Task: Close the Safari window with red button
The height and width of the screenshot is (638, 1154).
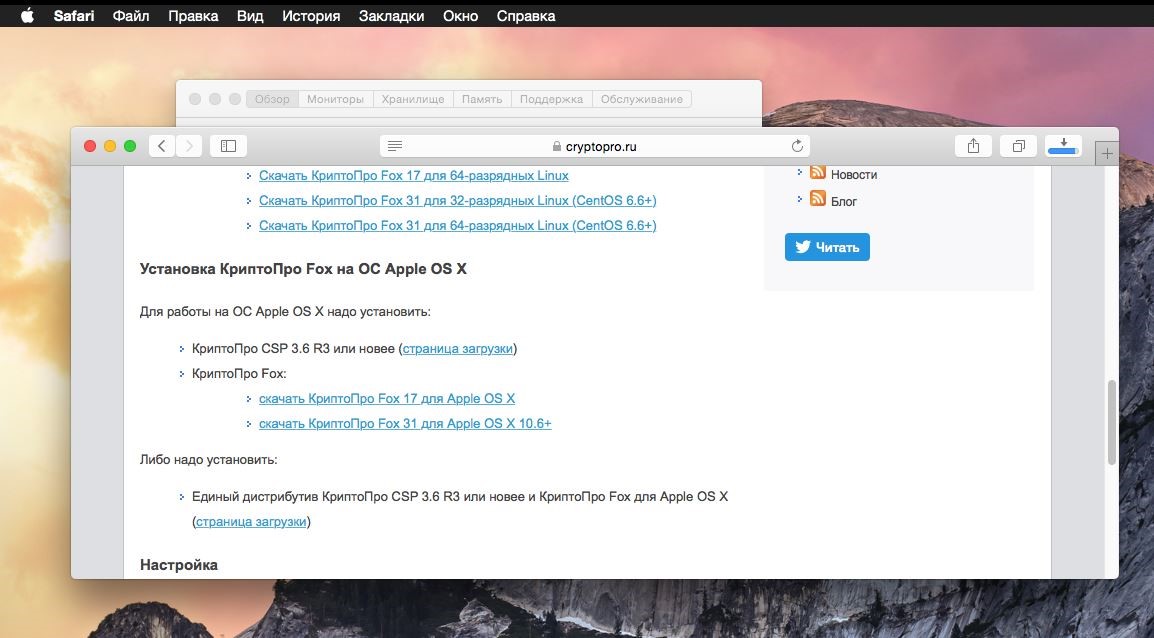Action: click(90, 146)
